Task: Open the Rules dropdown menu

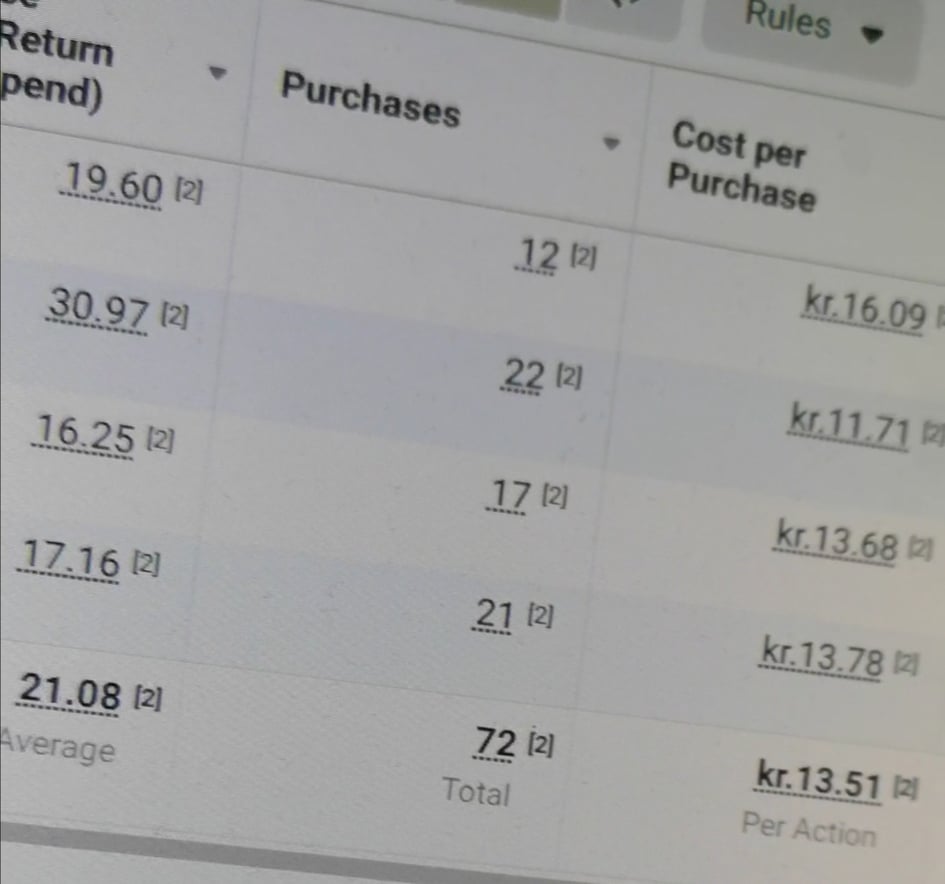Action: [814, 28]
